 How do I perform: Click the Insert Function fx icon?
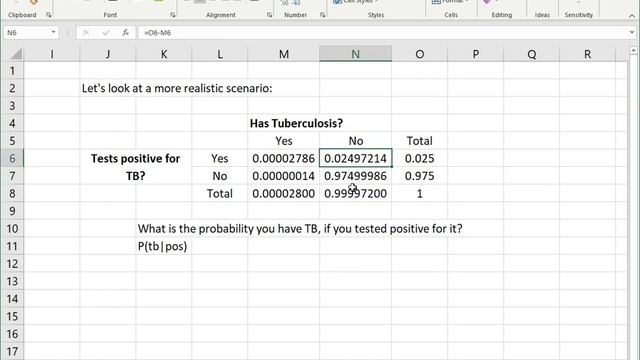[x=125, y=32]
